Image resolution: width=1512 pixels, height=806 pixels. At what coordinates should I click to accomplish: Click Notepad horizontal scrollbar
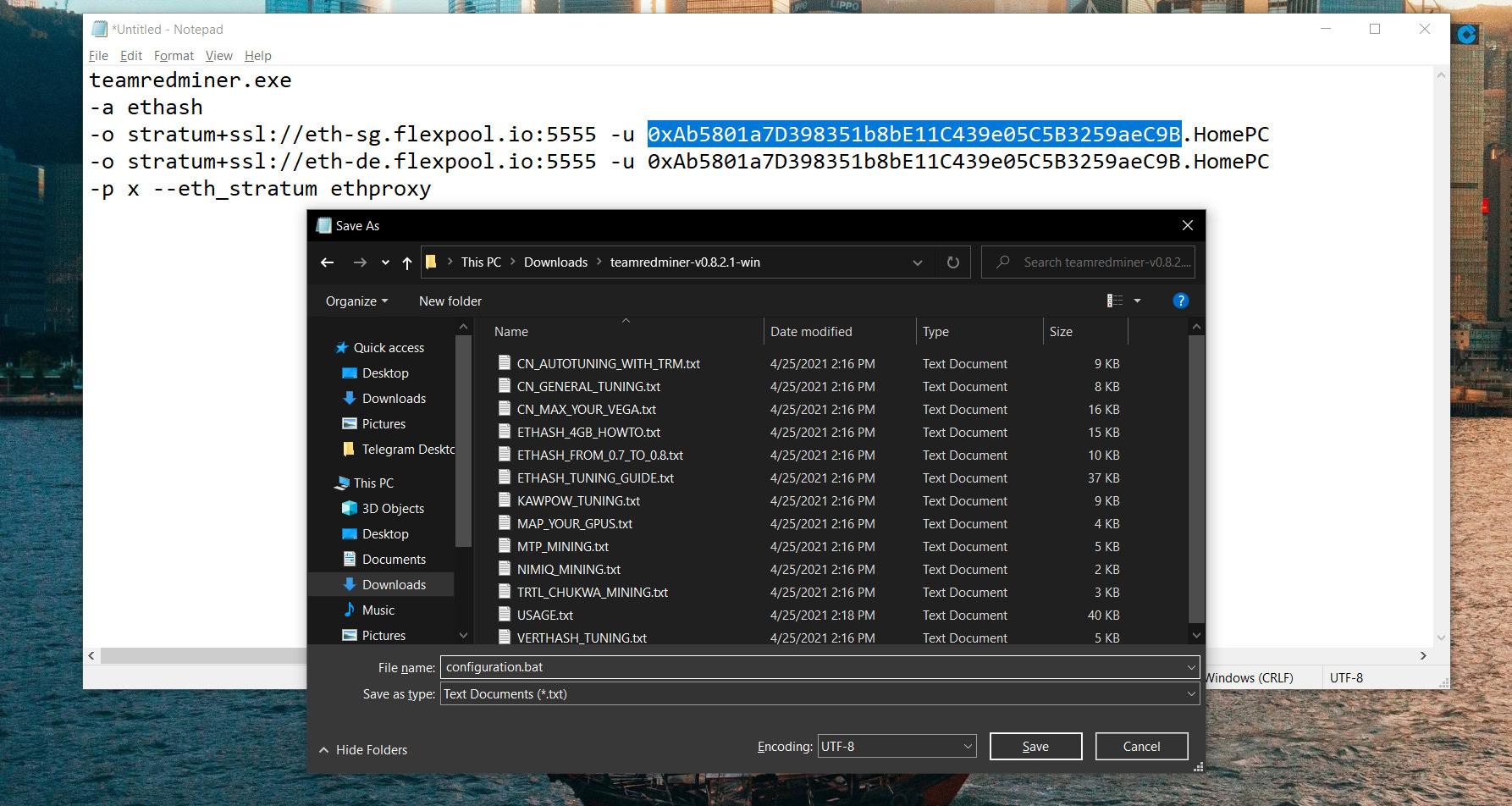203,655
